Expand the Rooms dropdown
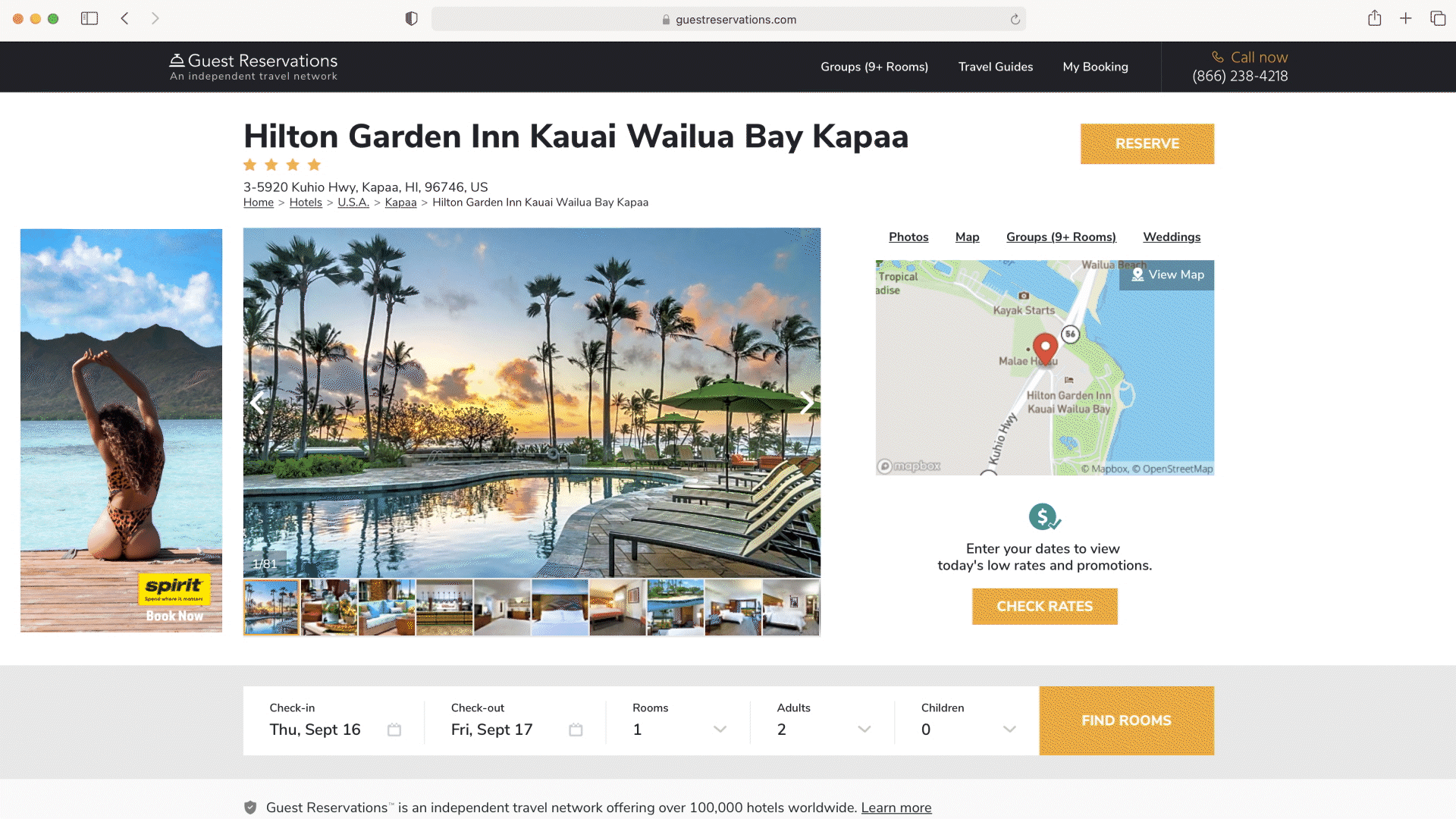This screenshot has width=1456, height=819. (679, 720)
